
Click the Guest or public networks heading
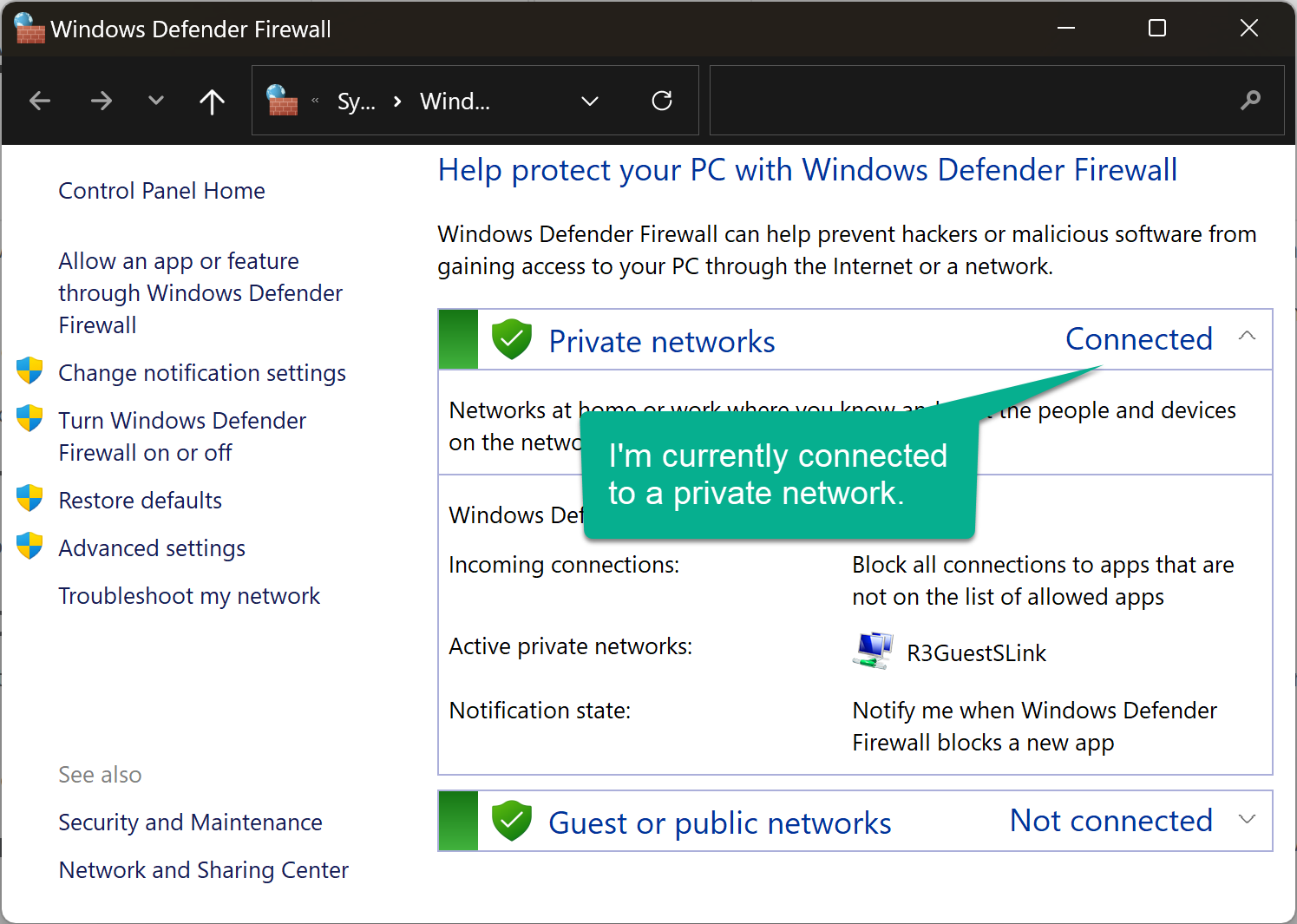tap(720, 823)
